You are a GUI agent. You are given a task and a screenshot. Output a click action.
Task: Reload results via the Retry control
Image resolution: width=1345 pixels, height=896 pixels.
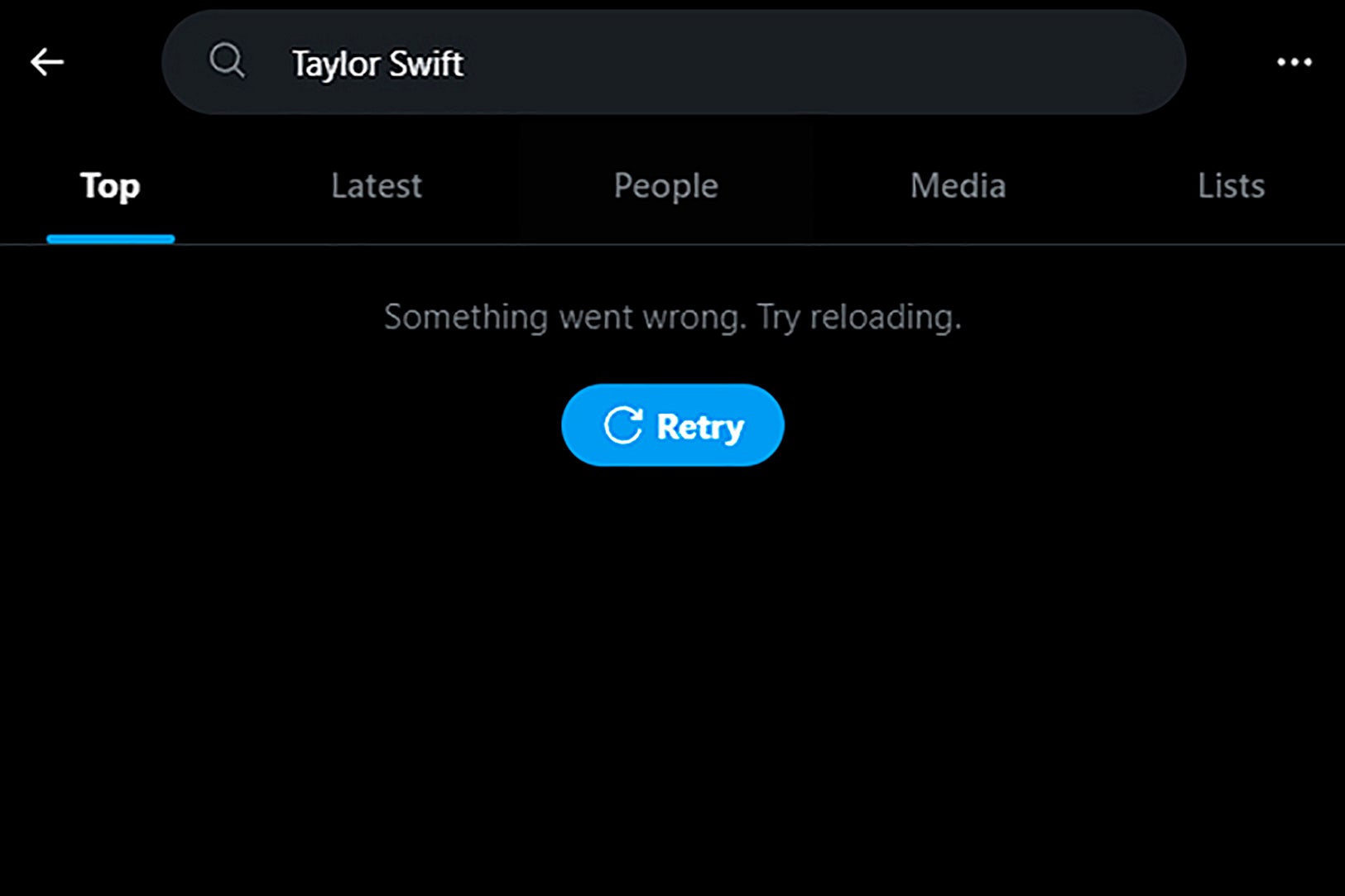[x=672, y=424]
